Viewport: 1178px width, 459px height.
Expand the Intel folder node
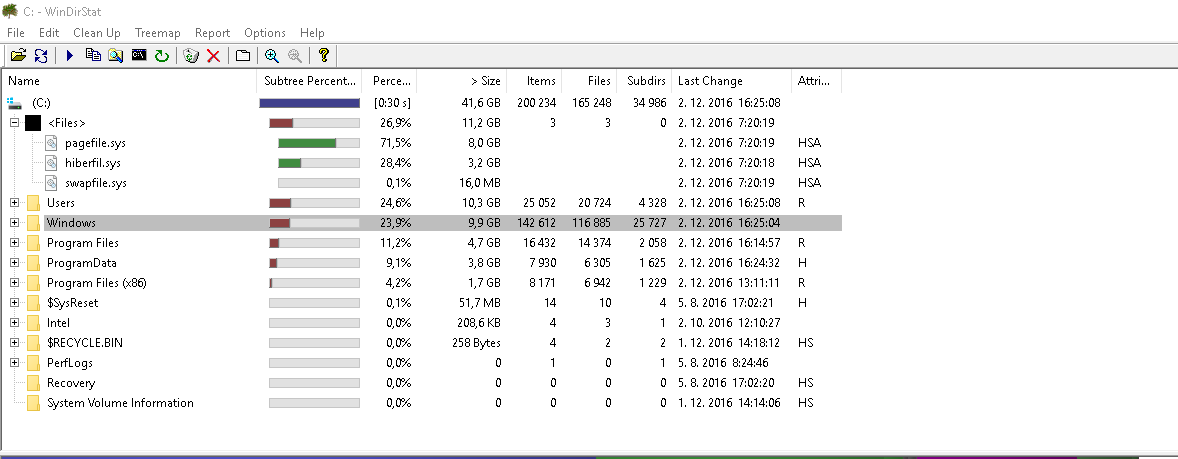(x=14, y=323)
